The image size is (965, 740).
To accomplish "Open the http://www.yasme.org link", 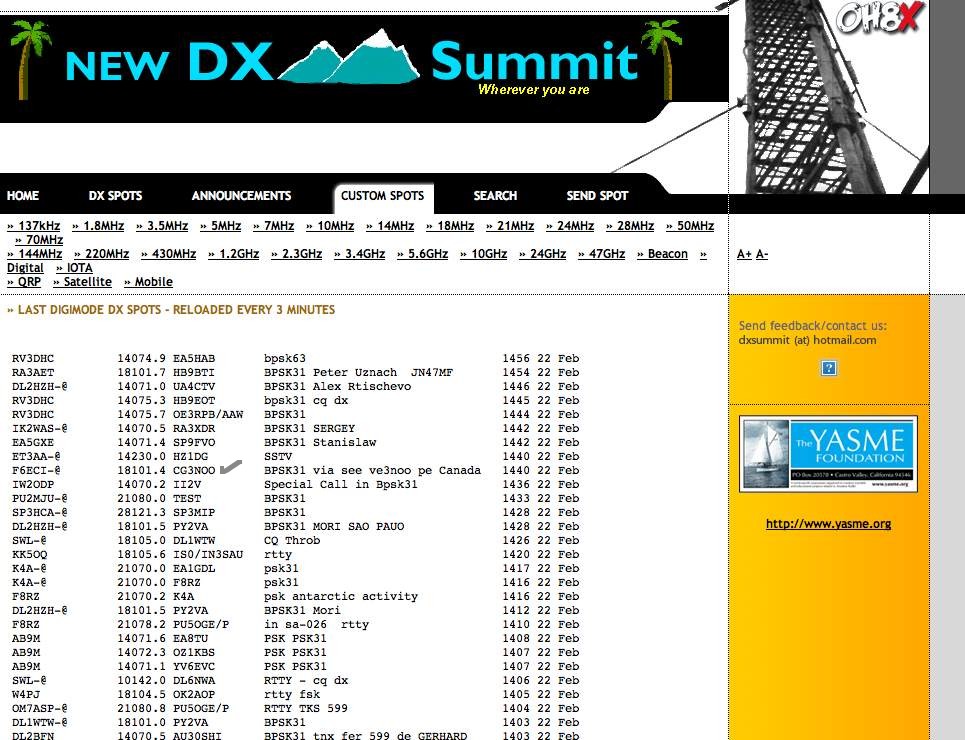I will (828, 524).
